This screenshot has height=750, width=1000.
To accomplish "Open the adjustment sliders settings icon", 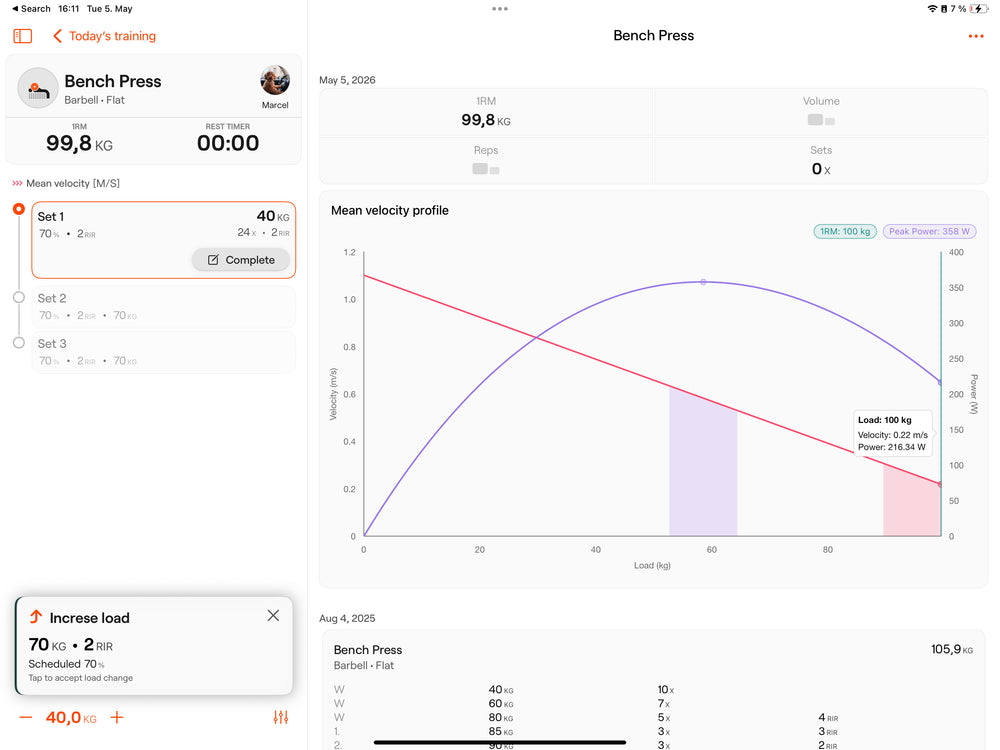I will coord(281,717).
